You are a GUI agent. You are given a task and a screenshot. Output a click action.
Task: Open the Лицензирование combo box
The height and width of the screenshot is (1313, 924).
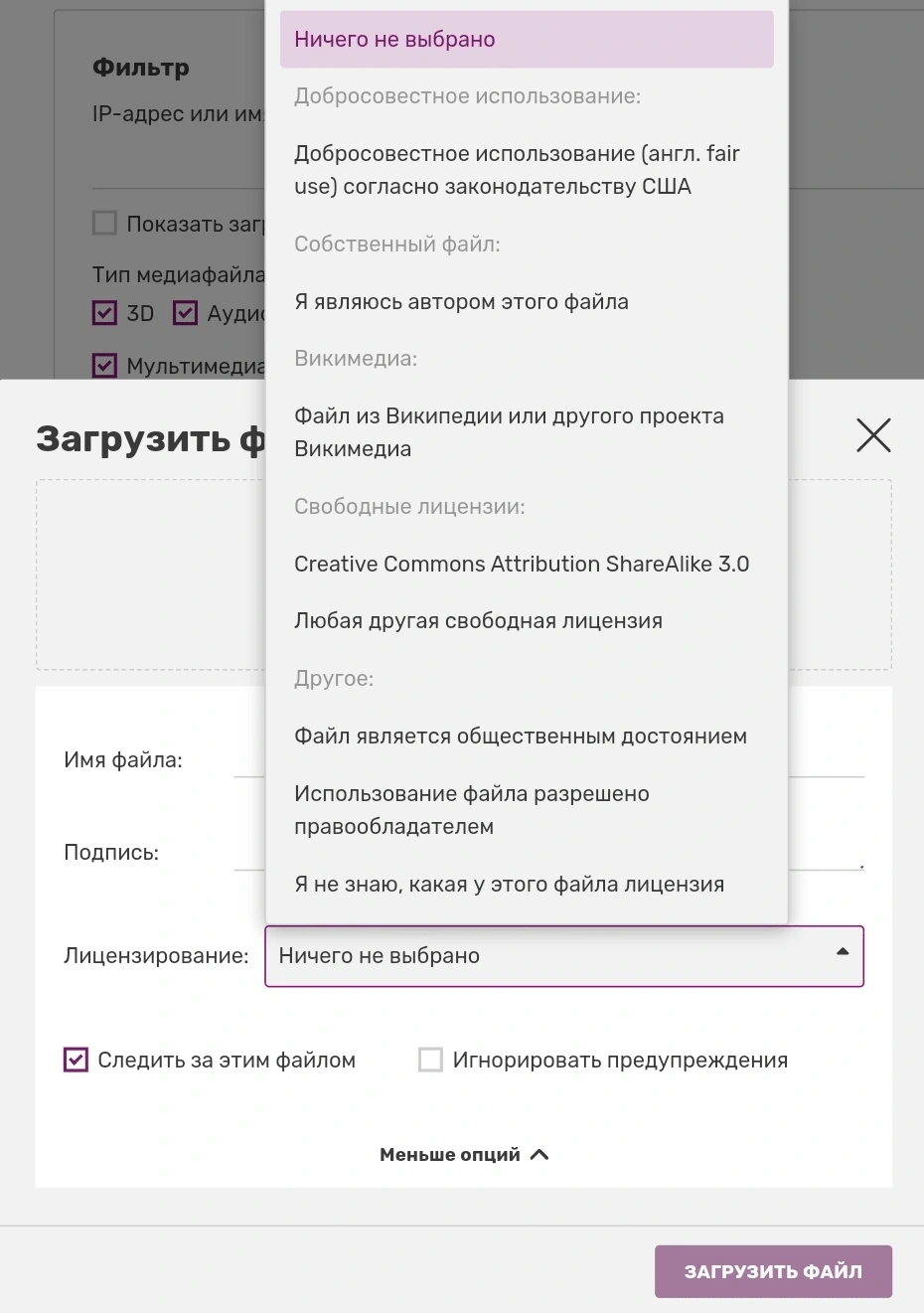pyautogui.click(x=564, y=956)
